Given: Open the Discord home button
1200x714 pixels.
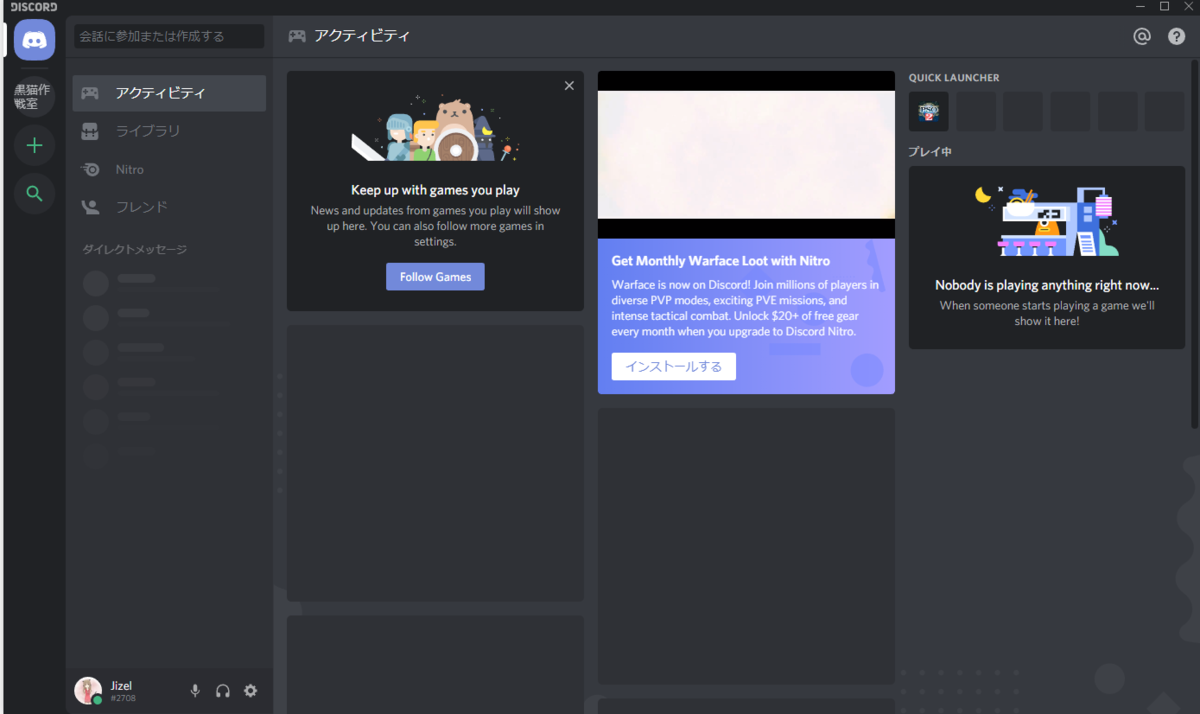Looking at the screenshot, I should coord(35,40).
